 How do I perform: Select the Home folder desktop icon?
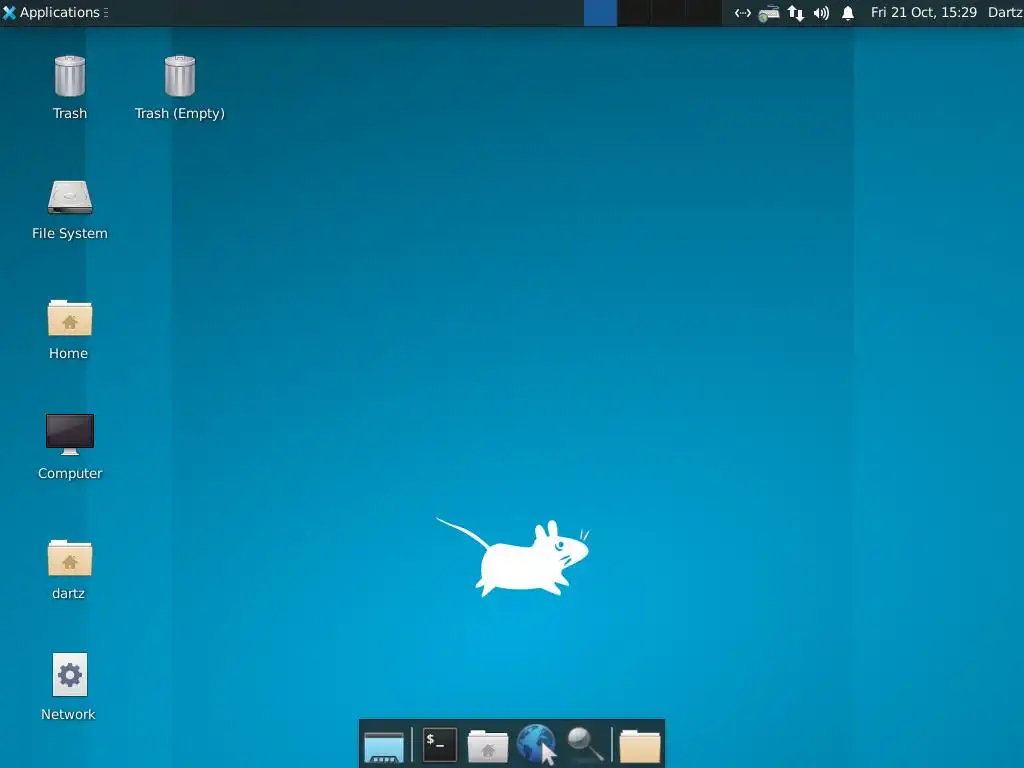click(70, 318)
